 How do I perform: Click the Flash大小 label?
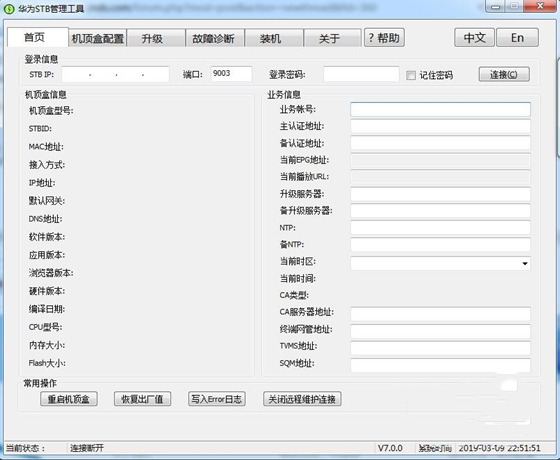click(x=47, y=363)
